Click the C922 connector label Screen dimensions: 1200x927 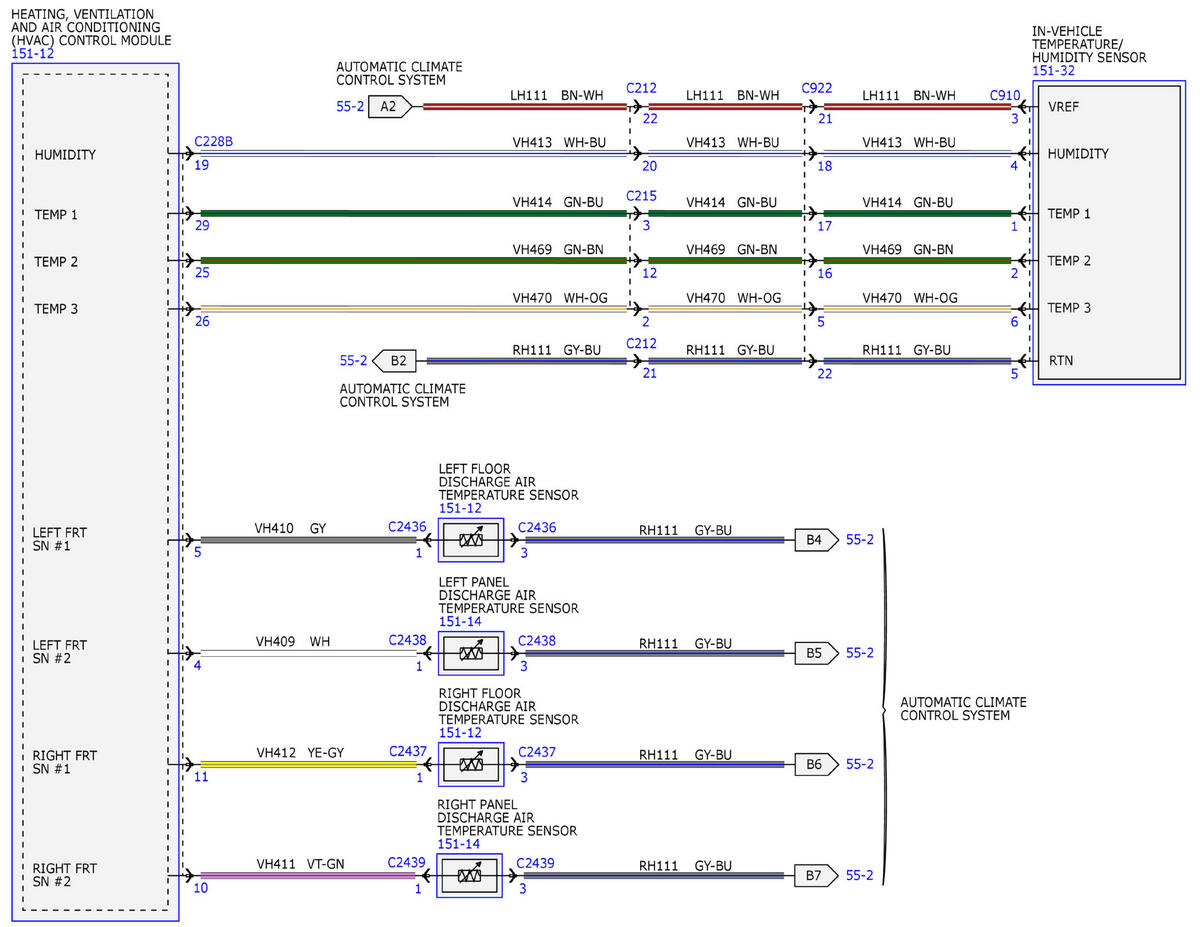click(817, 88)
